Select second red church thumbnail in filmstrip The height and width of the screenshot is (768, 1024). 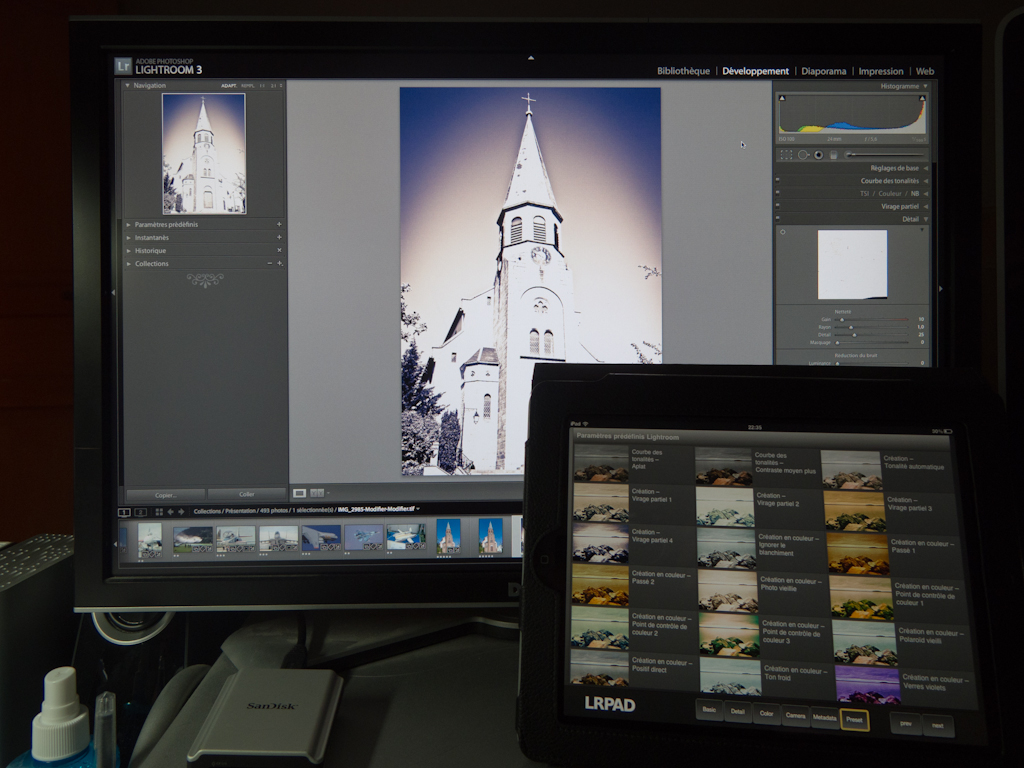(x=490, y=536)
